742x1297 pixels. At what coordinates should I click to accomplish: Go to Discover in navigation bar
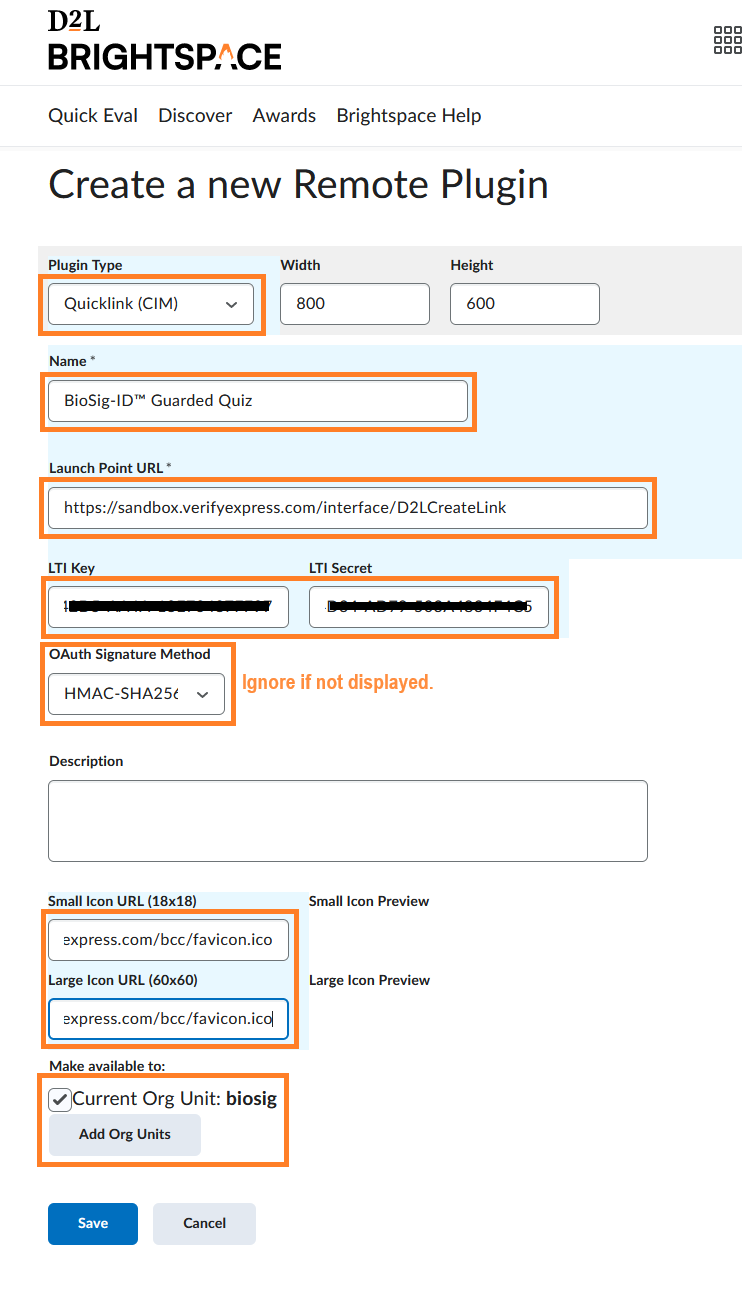[x=195, y=116]
